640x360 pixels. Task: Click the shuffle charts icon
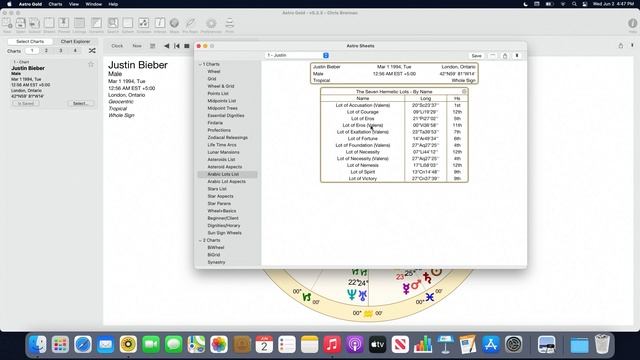(x=92, y=51)
